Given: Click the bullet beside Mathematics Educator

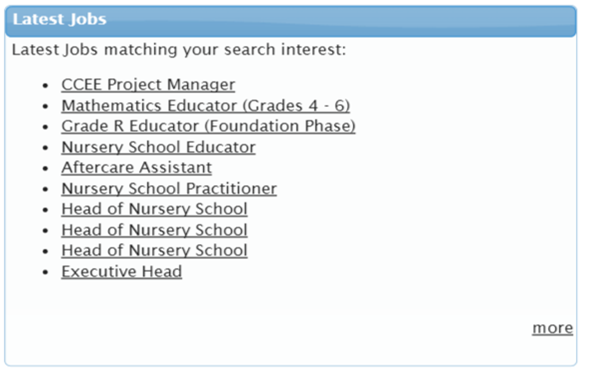Looking at the screenshot, I should [x=46, y=106].
